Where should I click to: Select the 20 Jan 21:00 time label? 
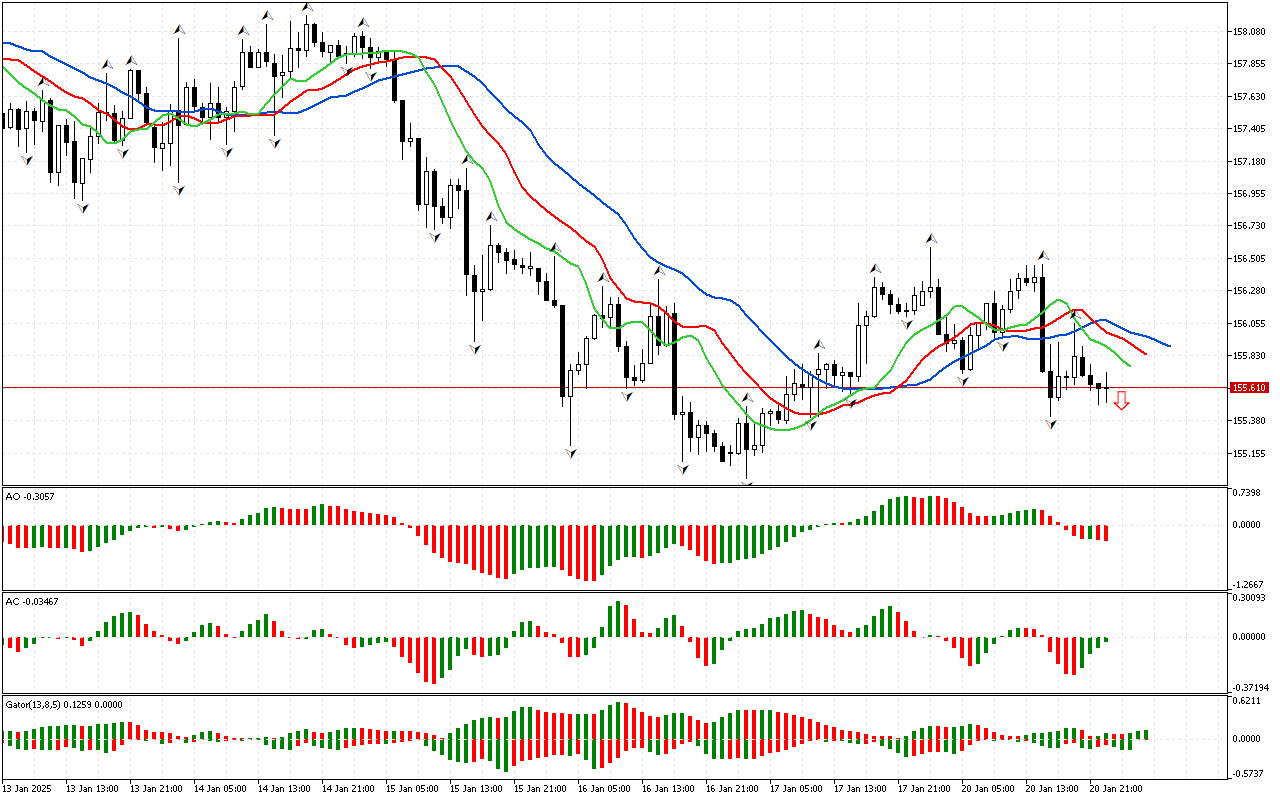click(x=1116, y=789)
